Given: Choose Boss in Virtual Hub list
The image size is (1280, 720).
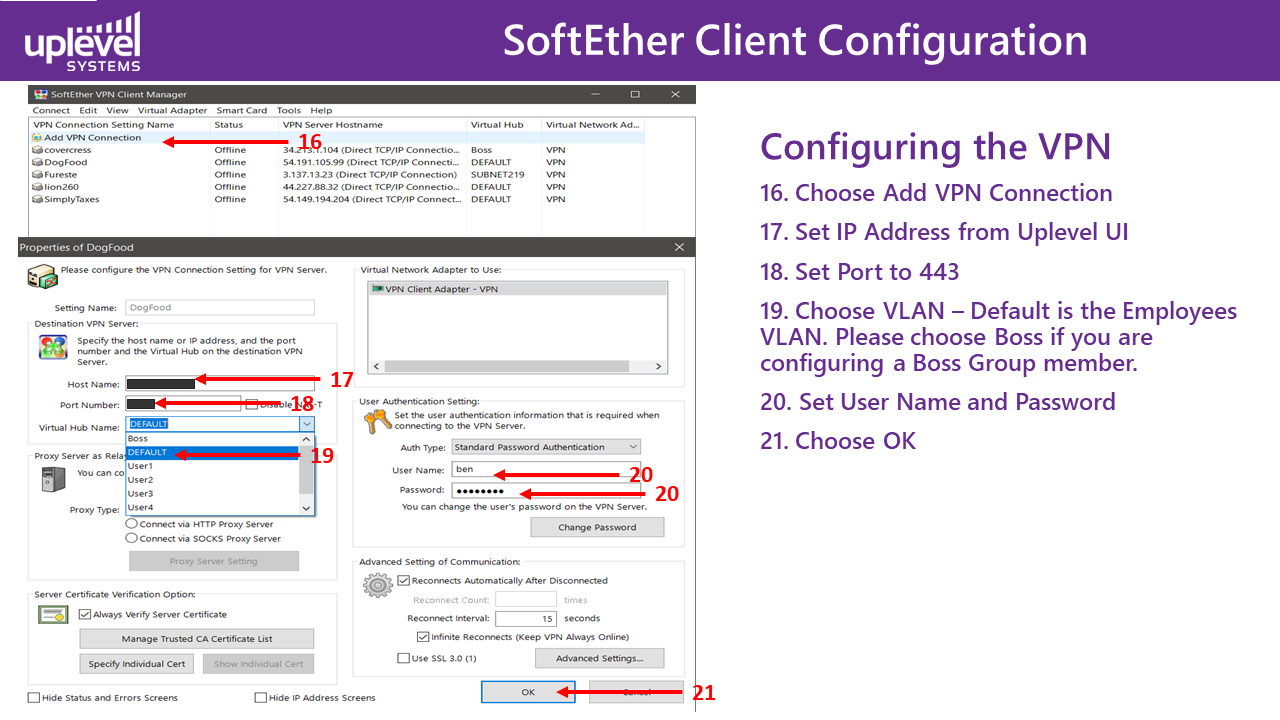Looking at the screenshot, I should (212, 438).
